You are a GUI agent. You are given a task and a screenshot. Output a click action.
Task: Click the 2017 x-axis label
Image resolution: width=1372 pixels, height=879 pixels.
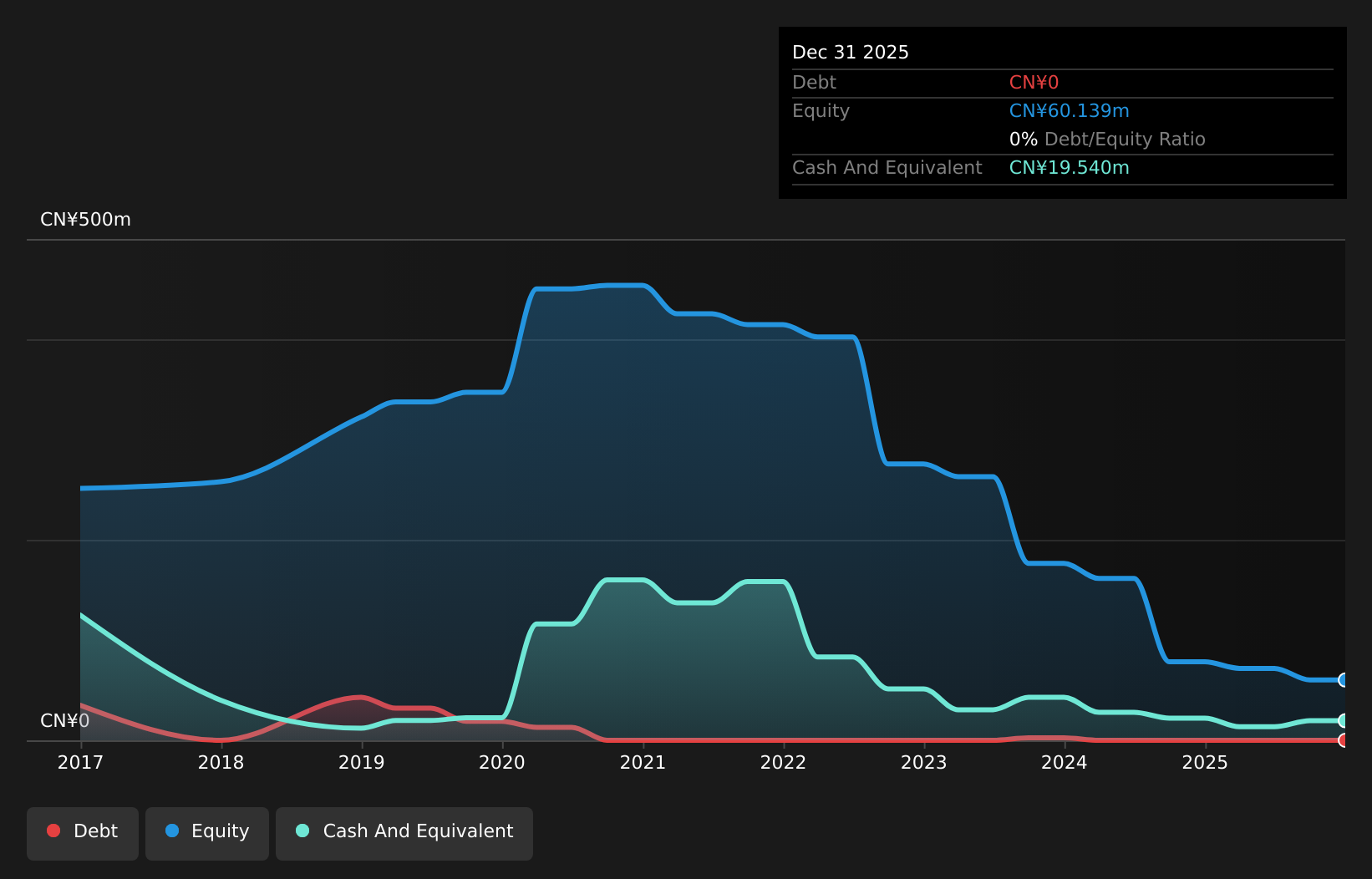tap(80, 763)
